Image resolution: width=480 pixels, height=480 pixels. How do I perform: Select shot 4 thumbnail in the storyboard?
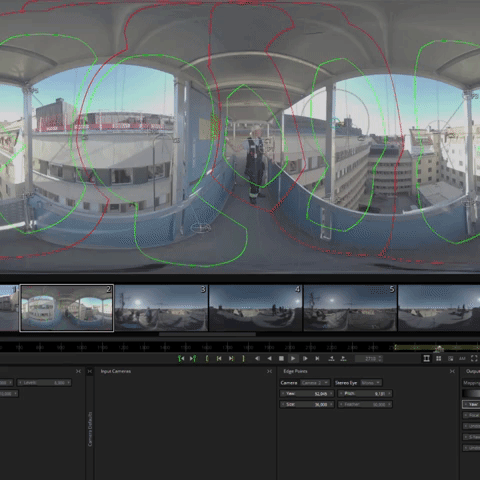(x=256, y=308)
